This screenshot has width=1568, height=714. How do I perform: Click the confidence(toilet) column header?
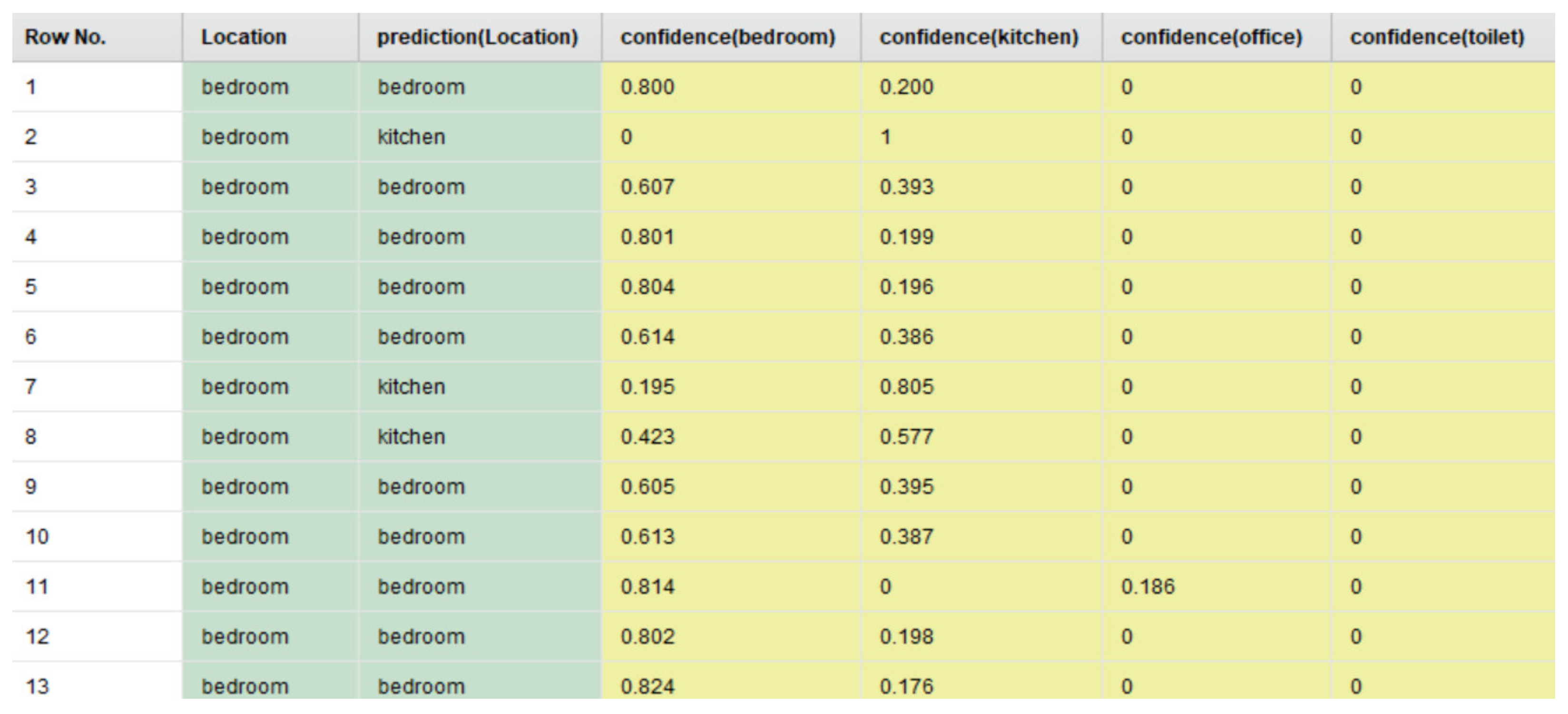pyautogui.click(x=1437, y=37)
